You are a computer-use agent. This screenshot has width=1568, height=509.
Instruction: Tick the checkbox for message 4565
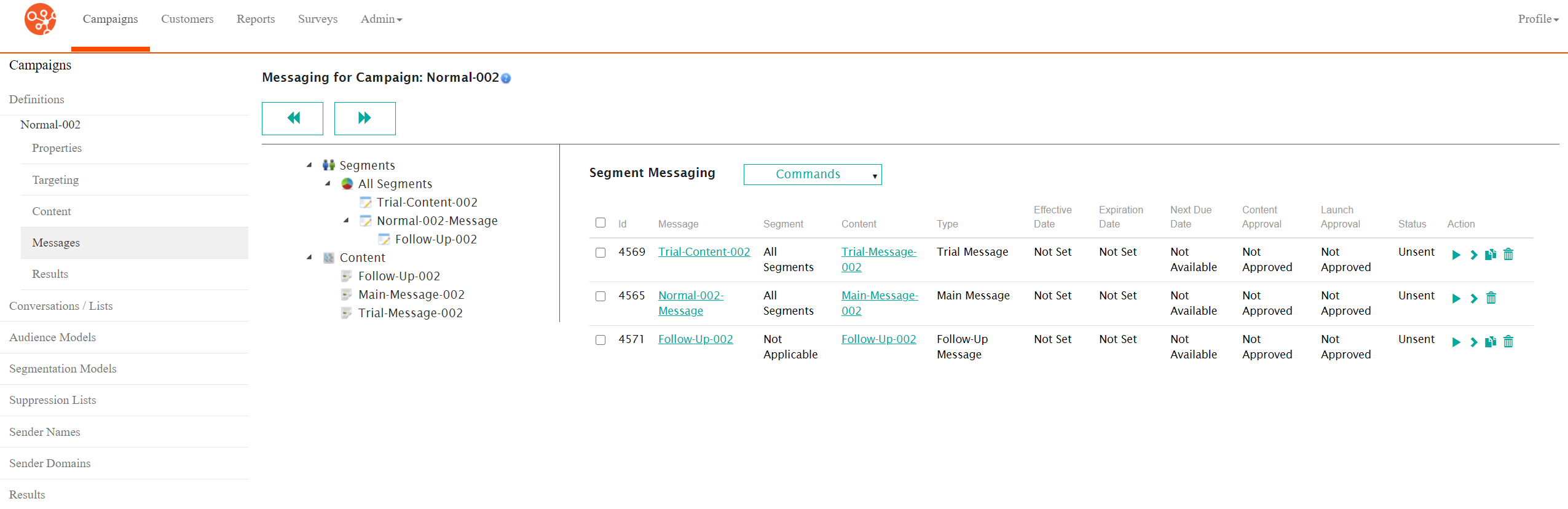click(x=601, y=296)
